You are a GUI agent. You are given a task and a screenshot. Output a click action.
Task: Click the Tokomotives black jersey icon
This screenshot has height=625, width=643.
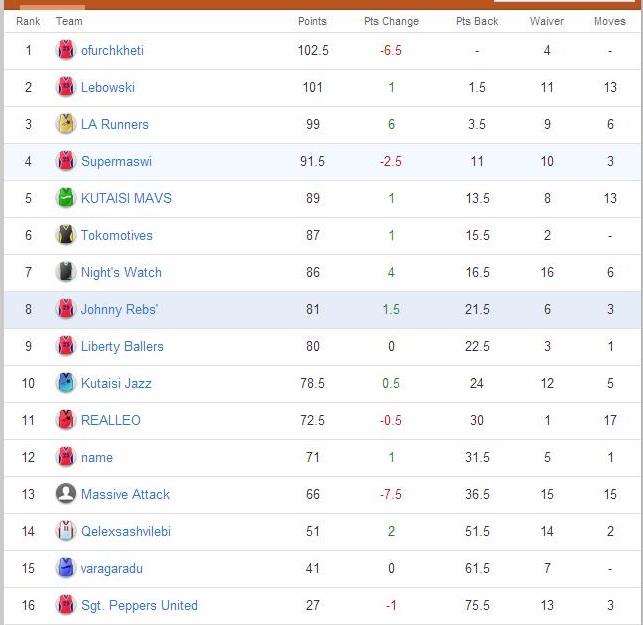(66, 235)
